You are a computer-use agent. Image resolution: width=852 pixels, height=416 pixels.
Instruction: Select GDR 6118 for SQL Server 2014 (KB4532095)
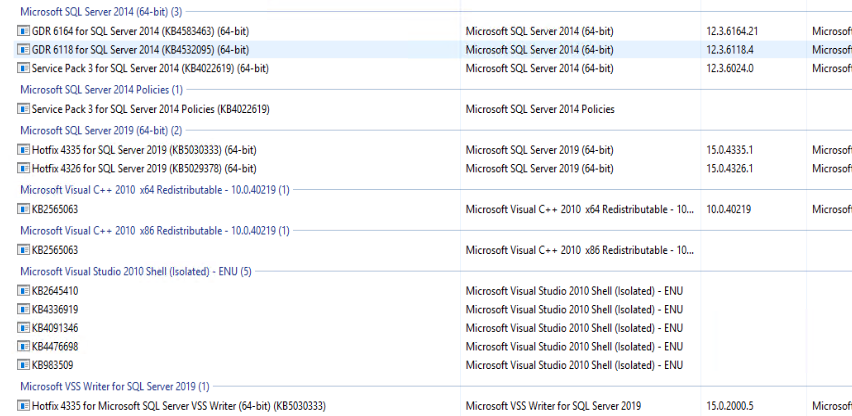pos(140,50)
